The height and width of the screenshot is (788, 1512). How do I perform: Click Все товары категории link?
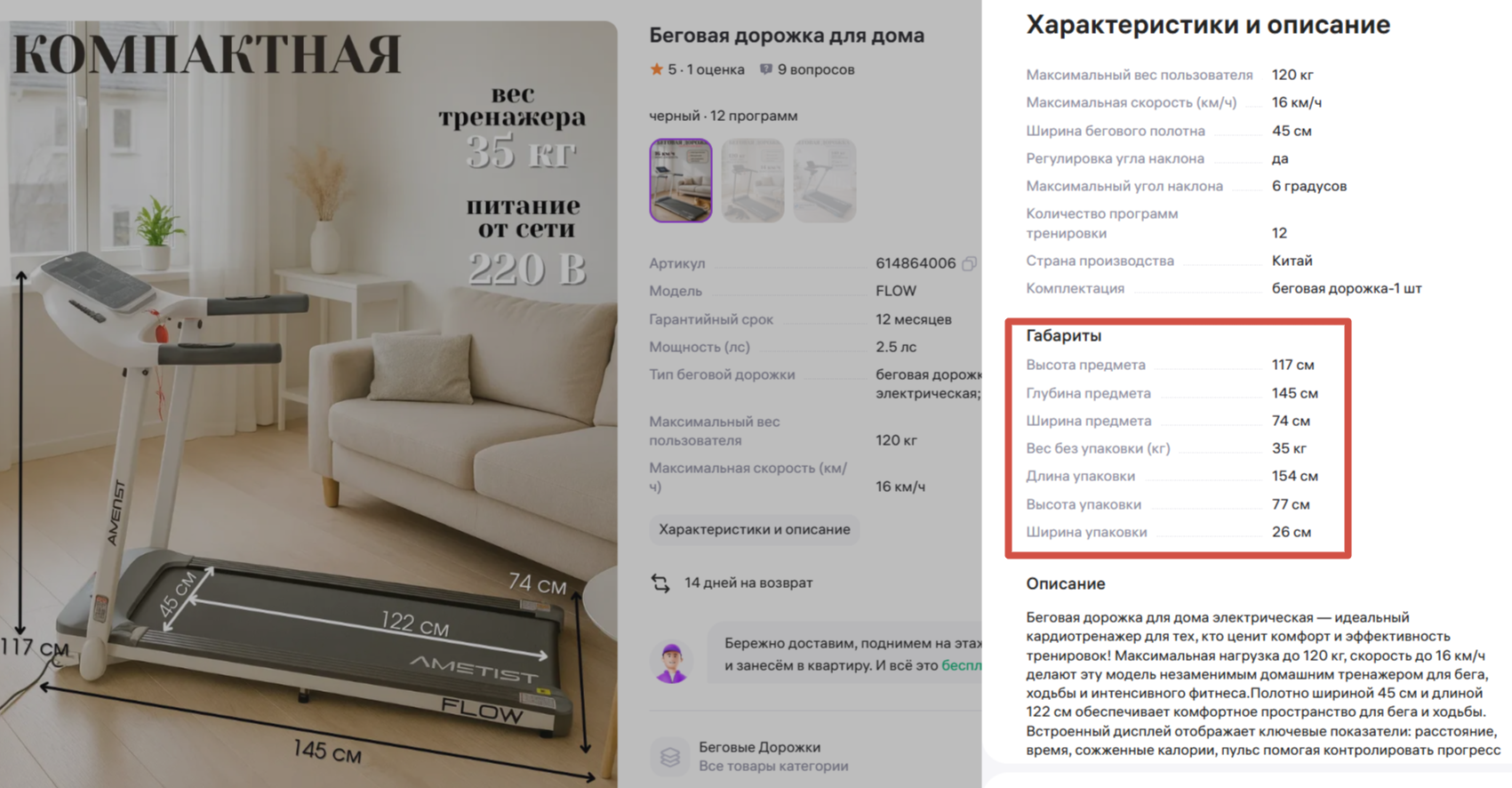point(773,766)
